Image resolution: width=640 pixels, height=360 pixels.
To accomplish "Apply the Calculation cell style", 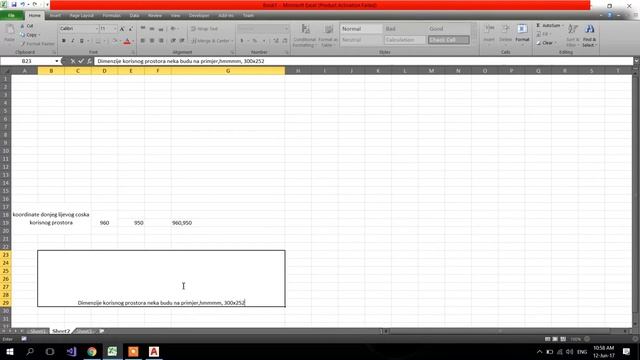I will [405, 40].
